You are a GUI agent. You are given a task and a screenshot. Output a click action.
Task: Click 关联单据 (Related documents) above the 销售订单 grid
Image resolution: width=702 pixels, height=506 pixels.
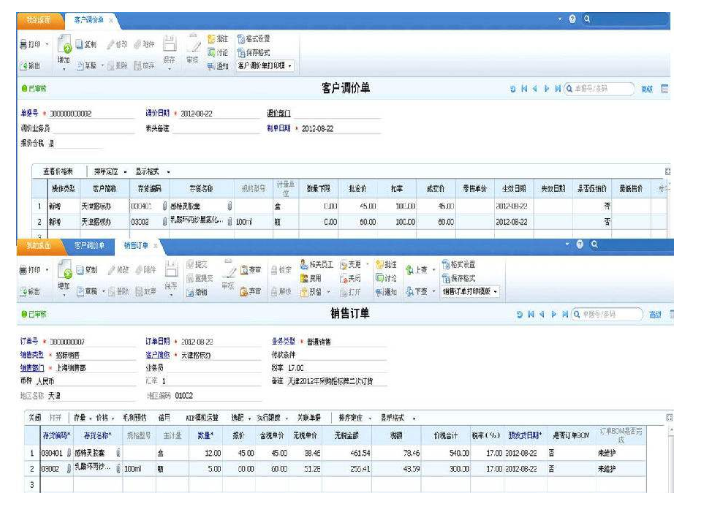coord(309,418)
